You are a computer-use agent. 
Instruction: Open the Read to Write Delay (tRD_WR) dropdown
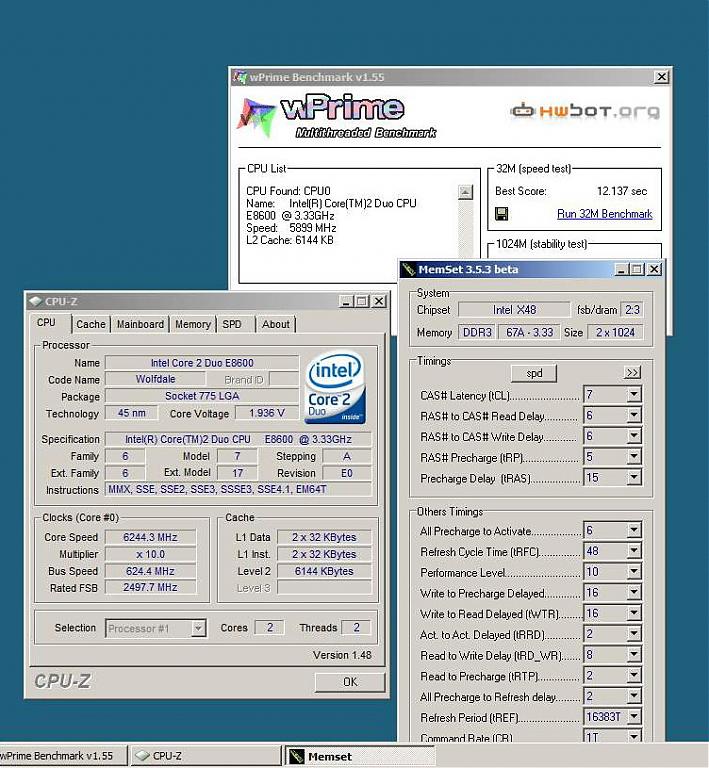click(634, 655)
